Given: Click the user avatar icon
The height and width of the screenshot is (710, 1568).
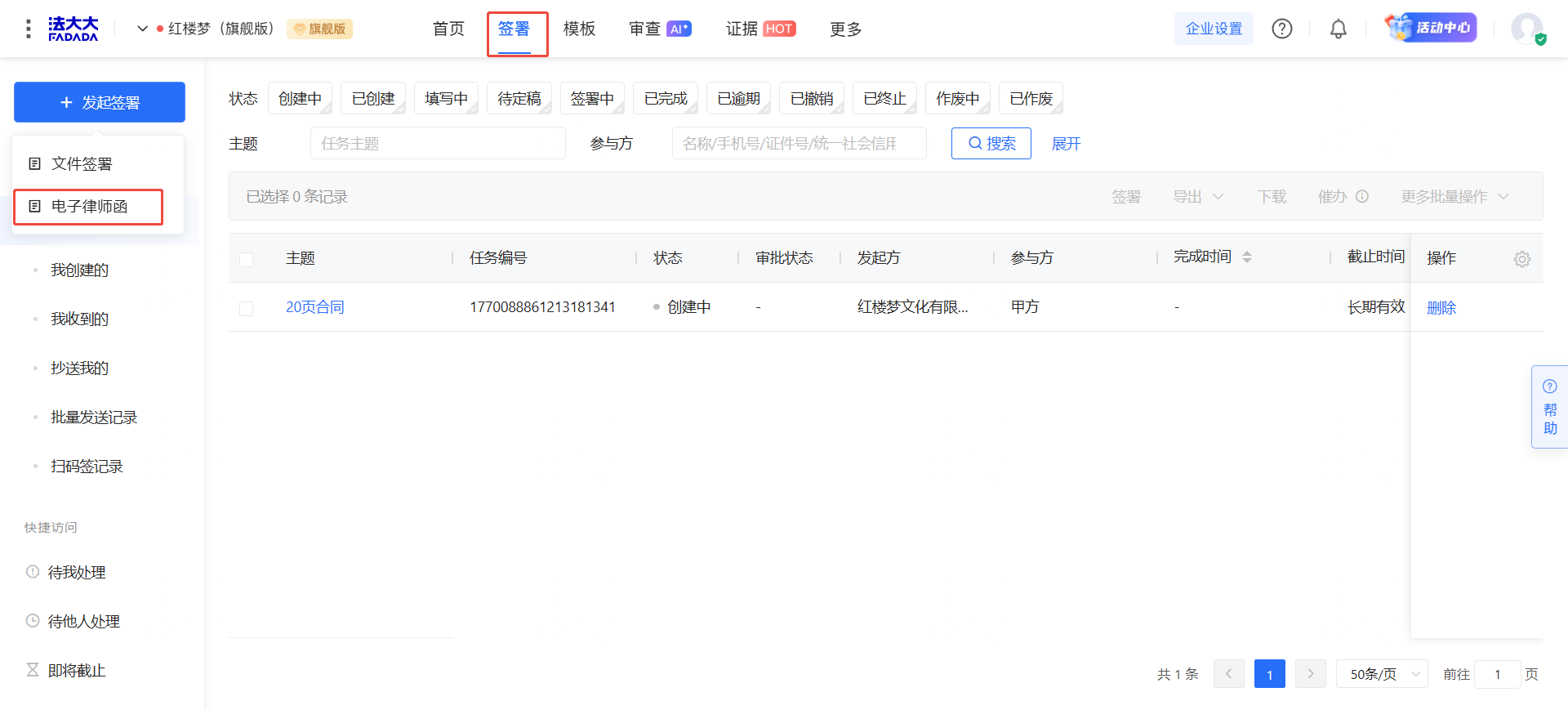Looking at the screenshot, I should click(x=1527, y=29).
